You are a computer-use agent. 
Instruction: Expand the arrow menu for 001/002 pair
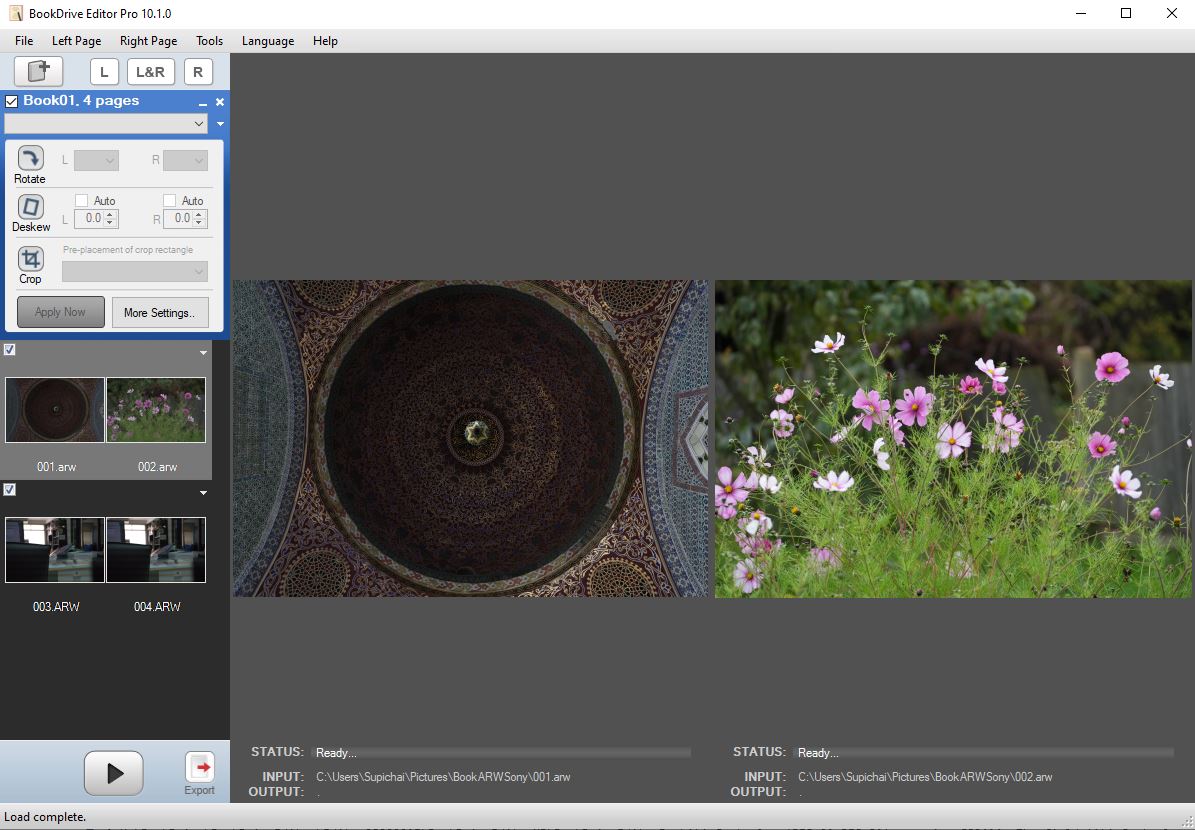click(203, 353)
